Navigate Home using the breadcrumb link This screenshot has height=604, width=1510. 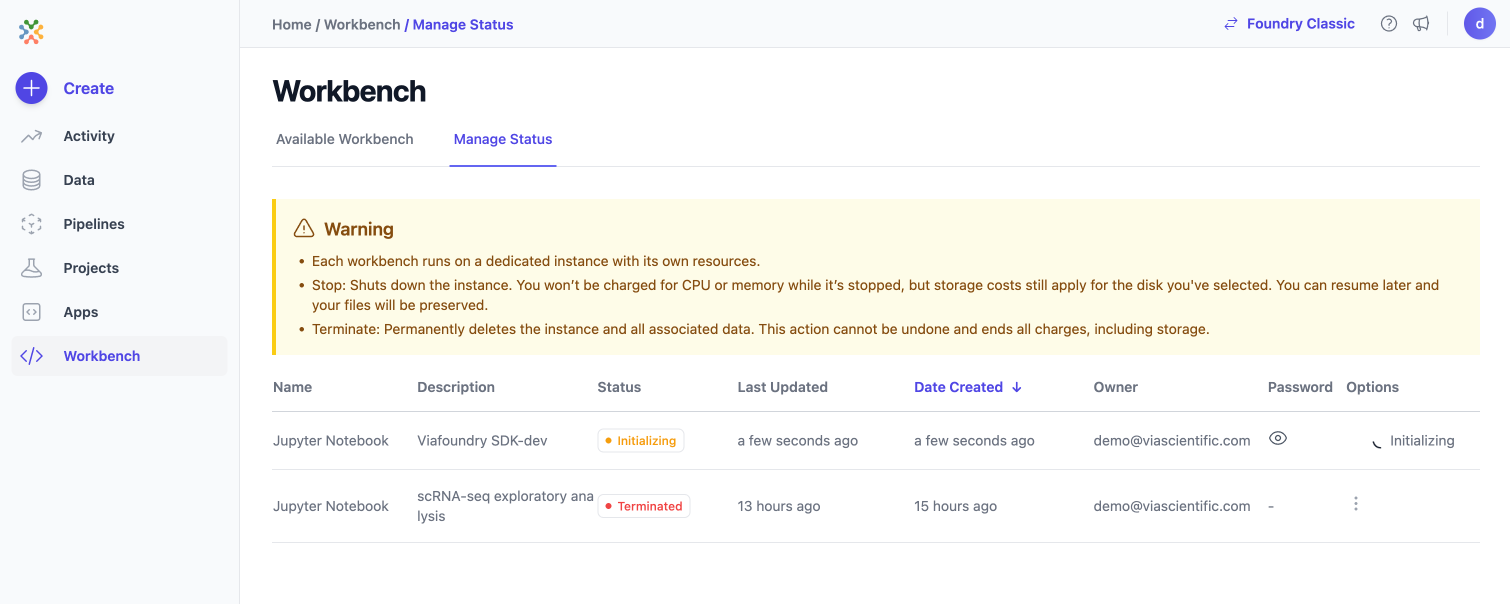[291, 24]
